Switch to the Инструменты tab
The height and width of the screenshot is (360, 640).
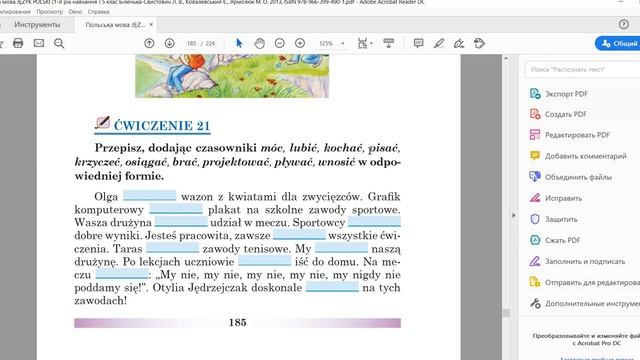point(37,24)
